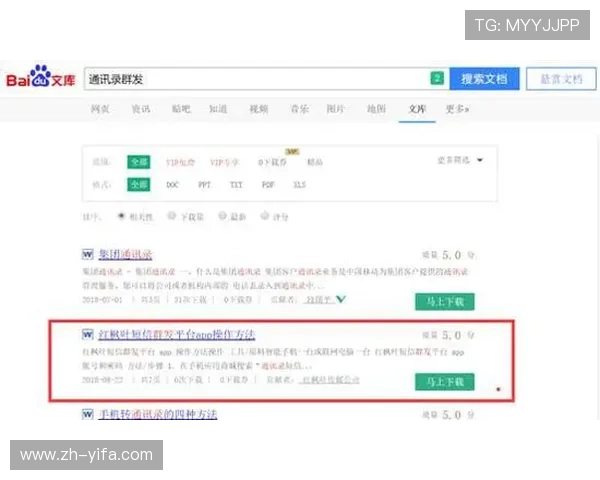The image size is (600, 480).
Task: Switch to the 资讯 tab
Action: pyautogui.click(x=141, y=109)
